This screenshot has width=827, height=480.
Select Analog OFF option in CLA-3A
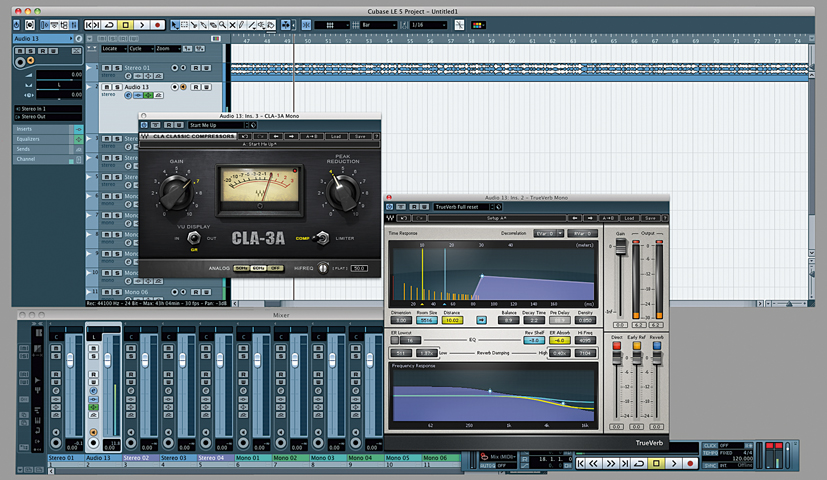click(275, 268)
